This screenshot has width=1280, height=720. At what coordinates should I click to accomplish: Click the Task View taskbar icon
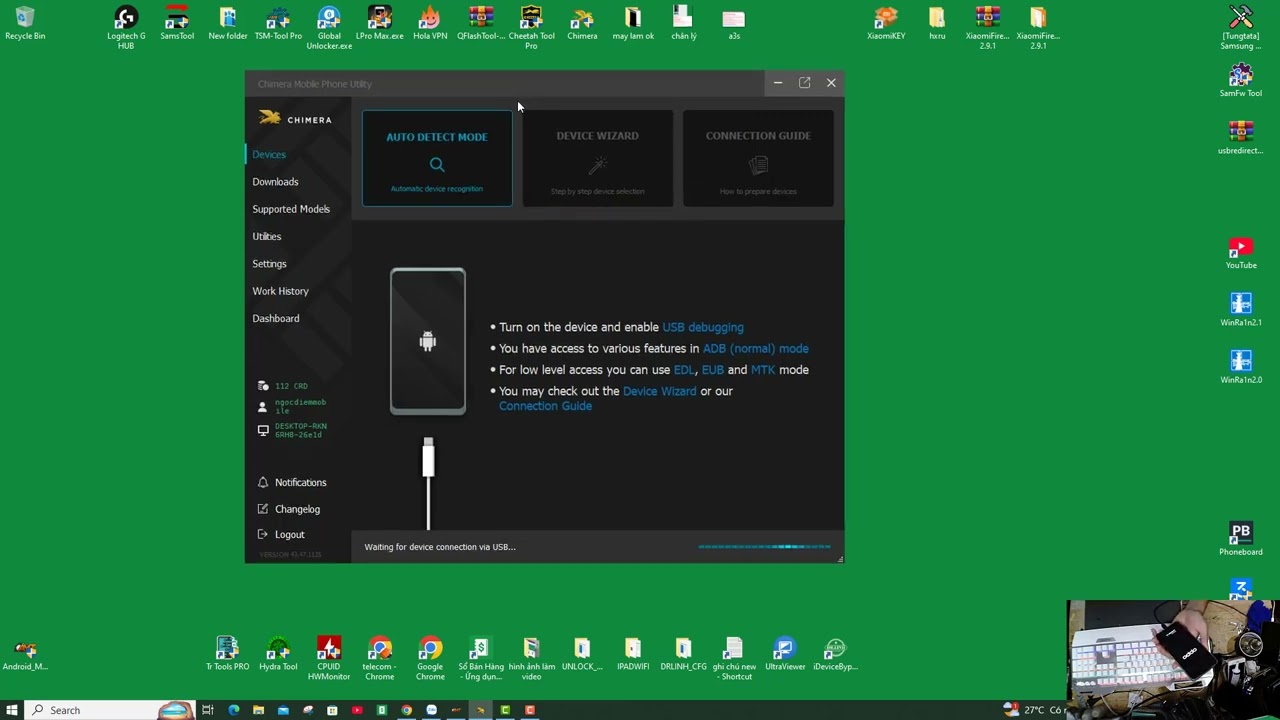[208, 710]
